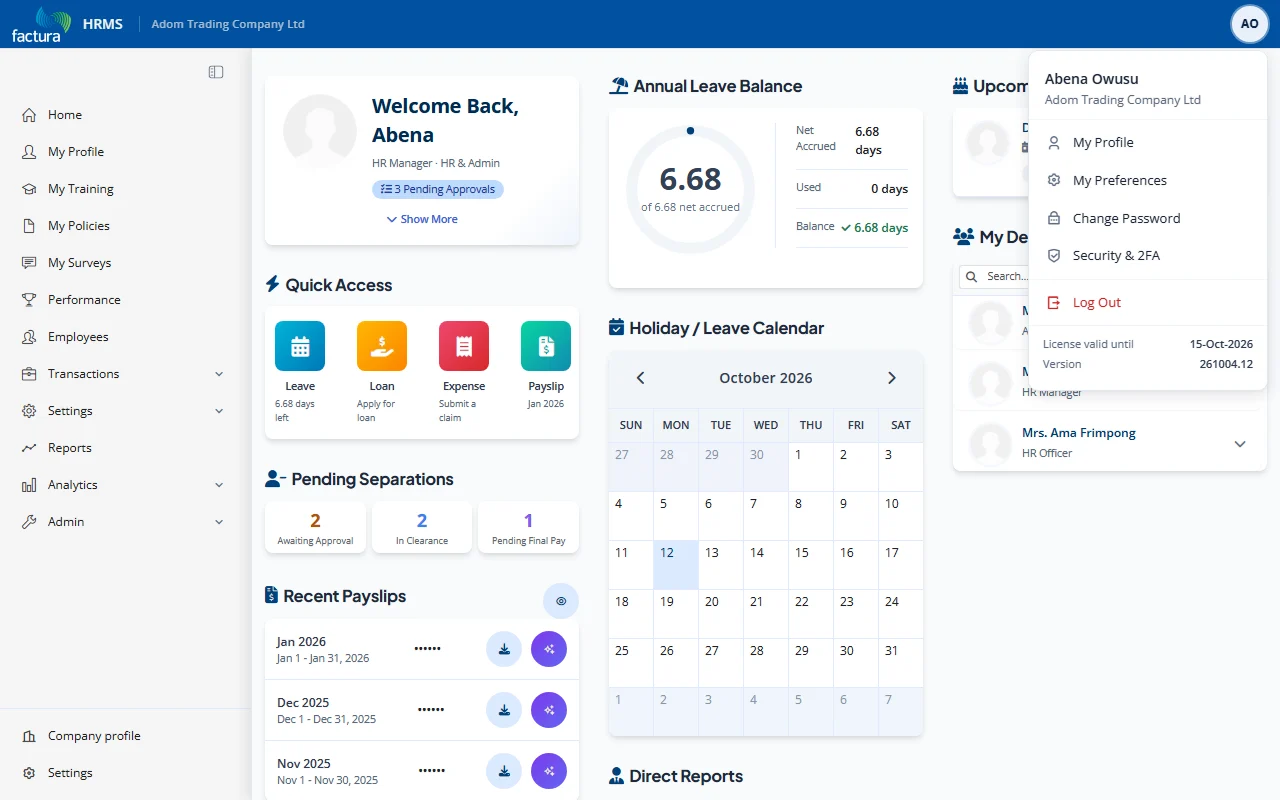Viewport: 1280px width, 800px height.
Task: Go to previous month in calendar
Action: pos(641,378)
